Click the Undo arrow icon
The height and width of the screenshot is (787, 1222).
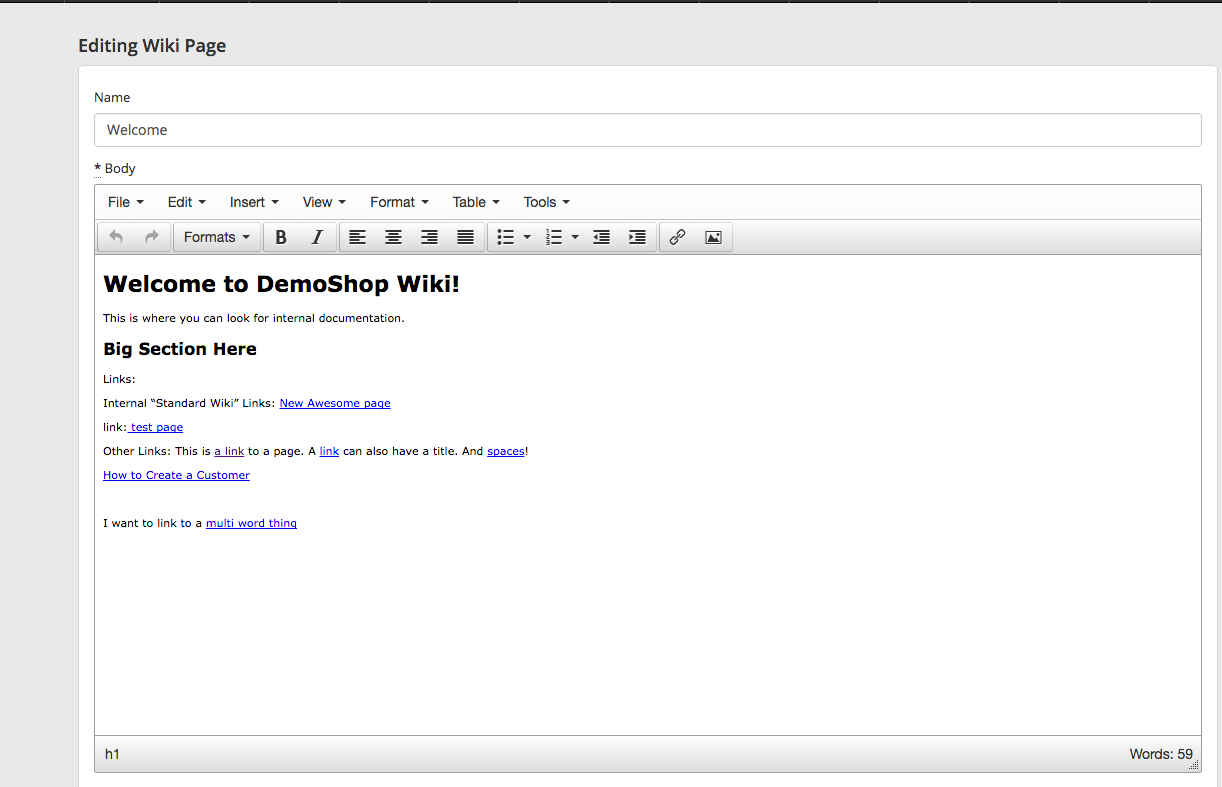pos(116,237)
